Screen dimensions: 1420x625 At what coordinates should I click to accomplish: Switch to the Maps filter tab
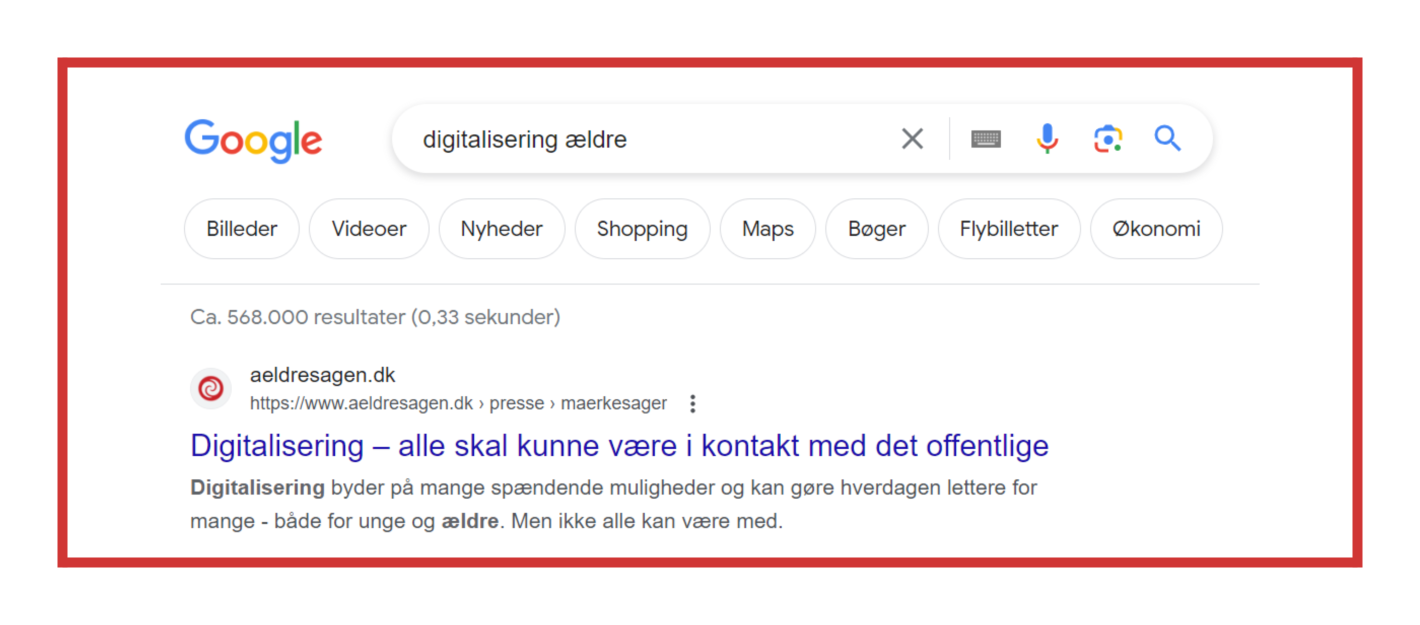(x=768, y=229)
